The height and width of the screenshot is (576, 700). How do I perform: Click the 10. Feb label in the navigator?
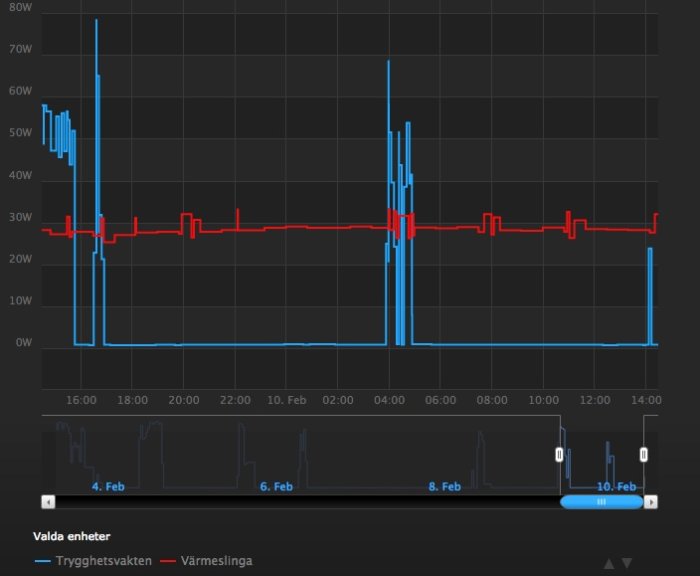pyautogui.click(x=617, y=486)
